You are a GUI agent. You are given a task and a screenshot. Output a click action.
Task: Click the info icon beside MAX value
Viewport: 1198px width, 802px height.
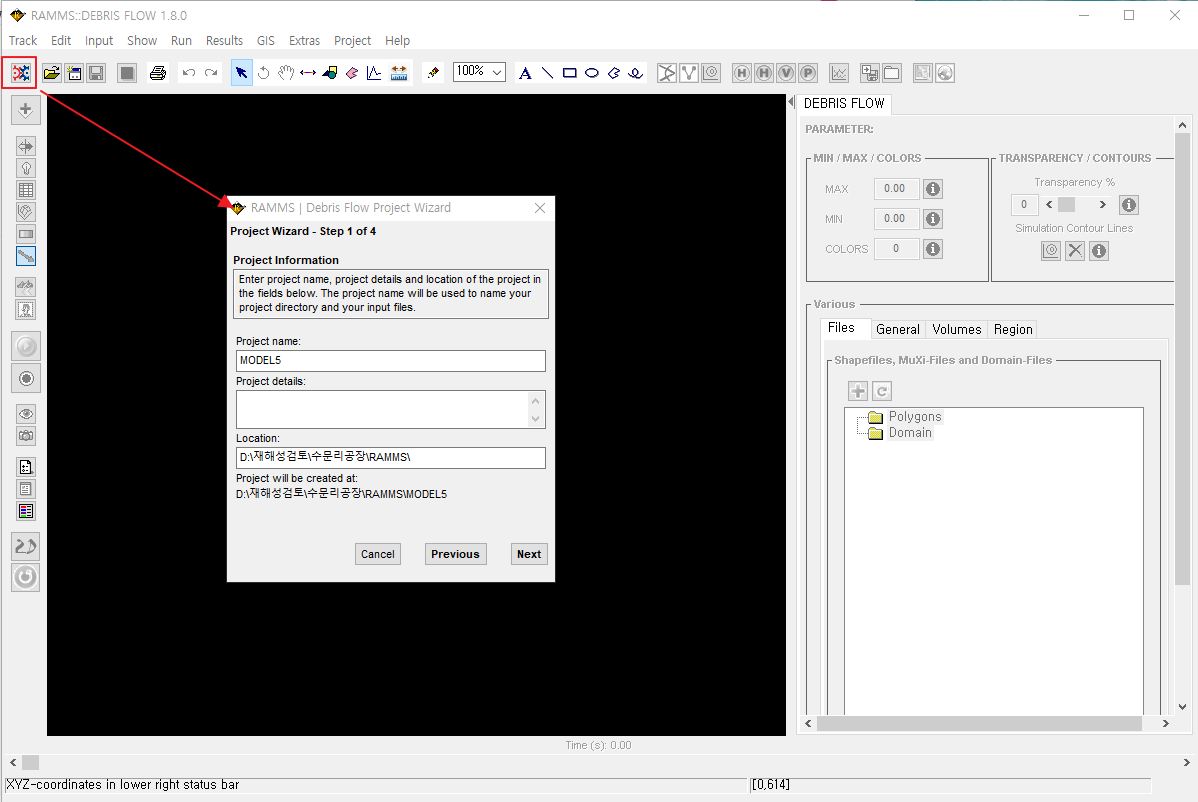pyautogui.click(x=933, y=189)
